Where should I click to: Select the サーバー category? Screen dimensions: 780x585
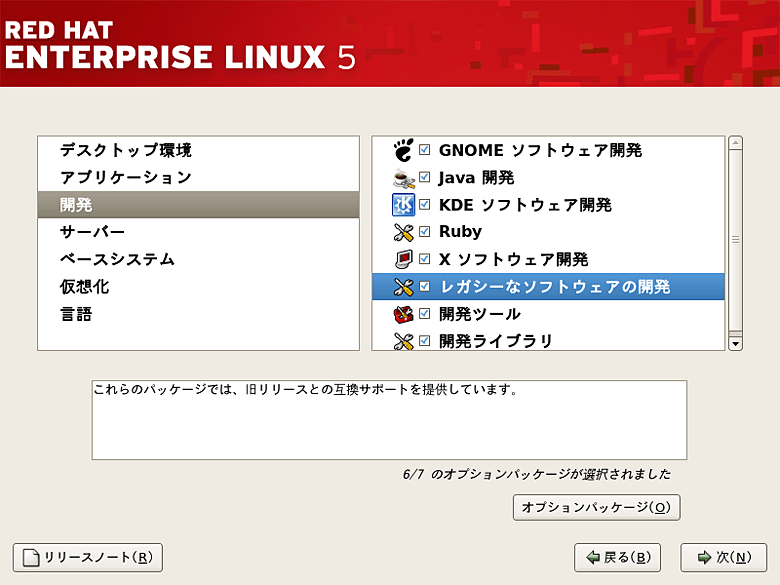[x=92, y=232]
